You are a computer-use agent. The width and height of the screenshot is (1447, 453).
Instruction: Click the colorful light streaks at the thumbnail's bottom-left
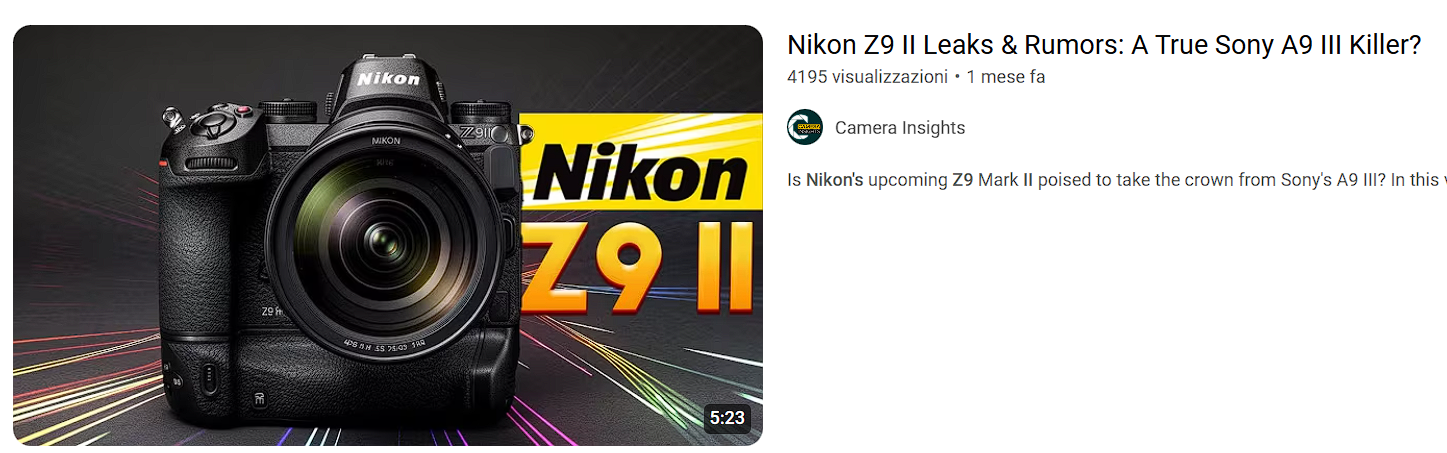pyautogui.click(x=80, y=390)
